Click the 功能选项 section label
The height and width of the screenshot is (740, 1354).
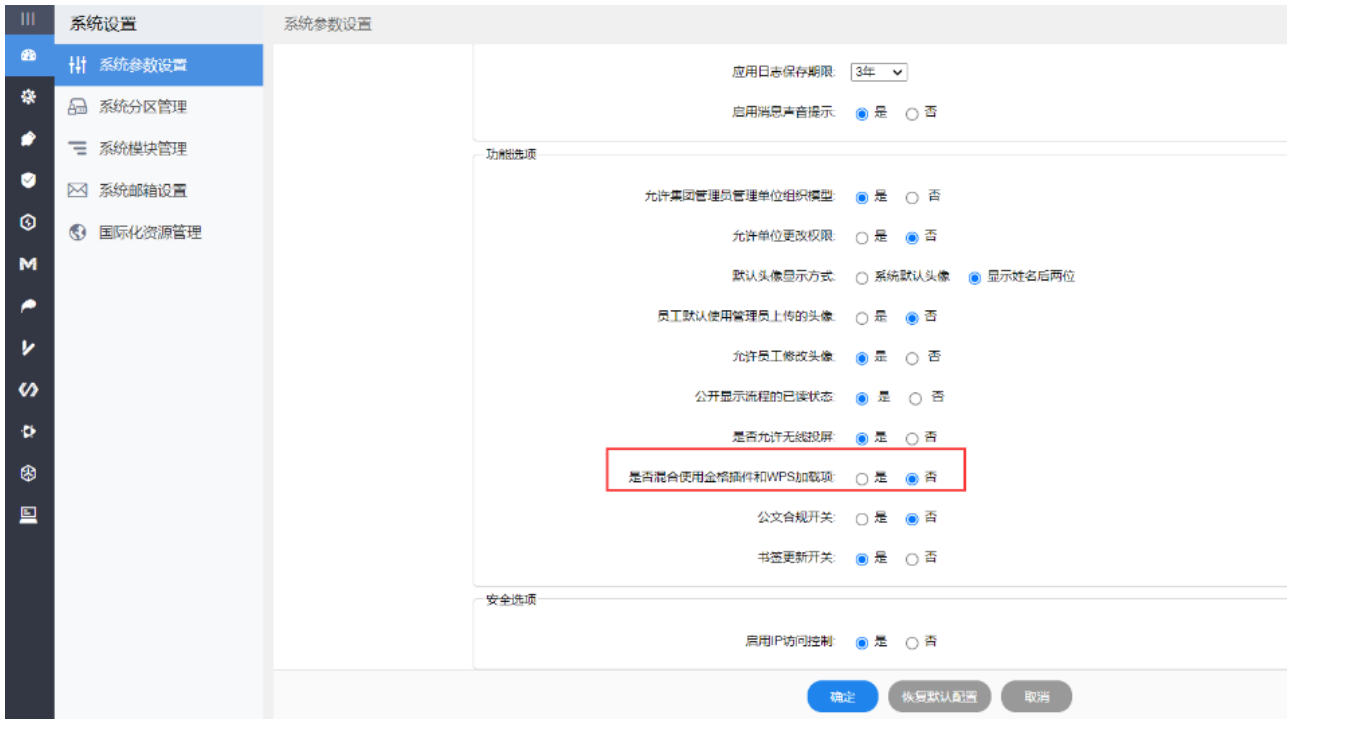click(511, 155)
